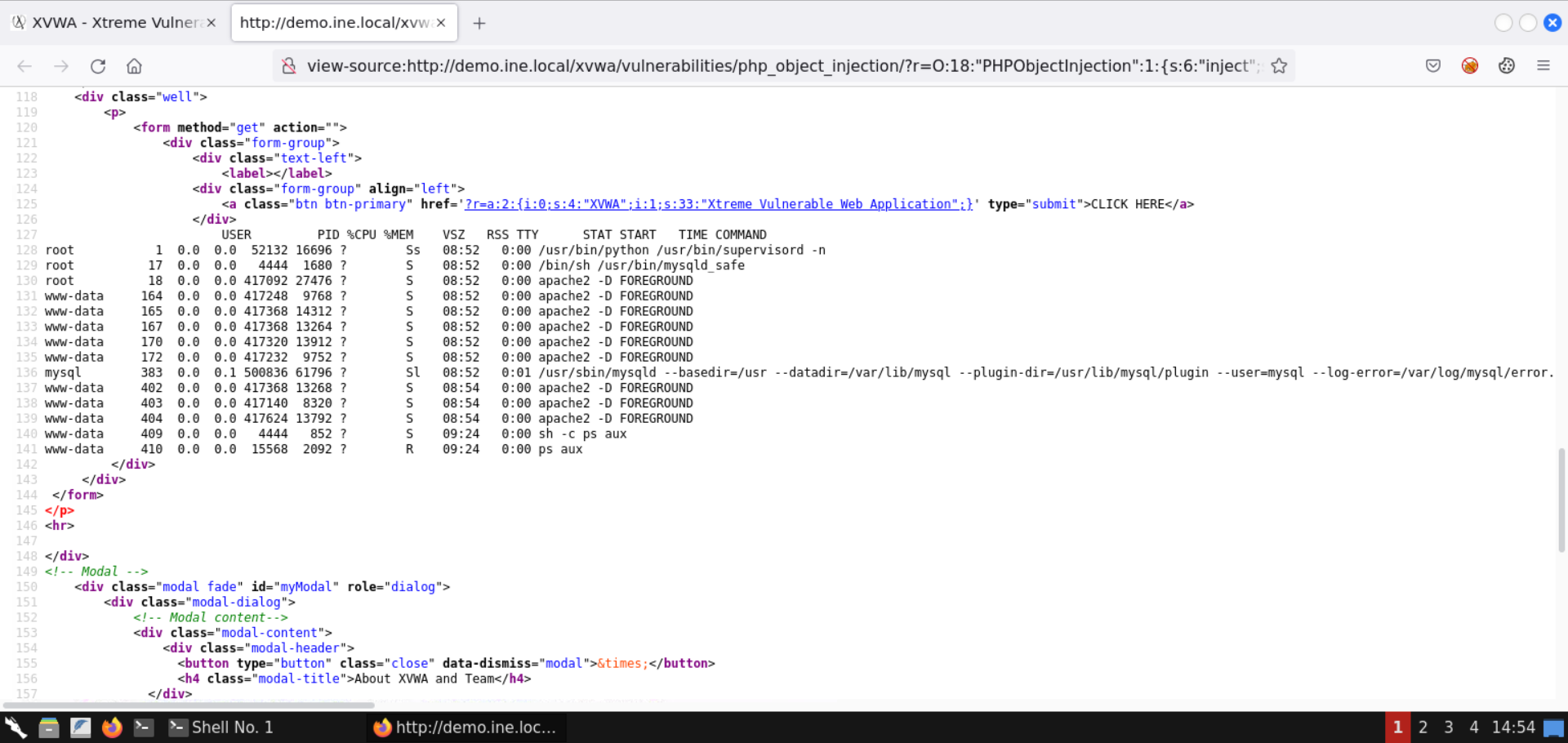
Task: Open a new tab with plus button
Action: click(x=479, y=24)
